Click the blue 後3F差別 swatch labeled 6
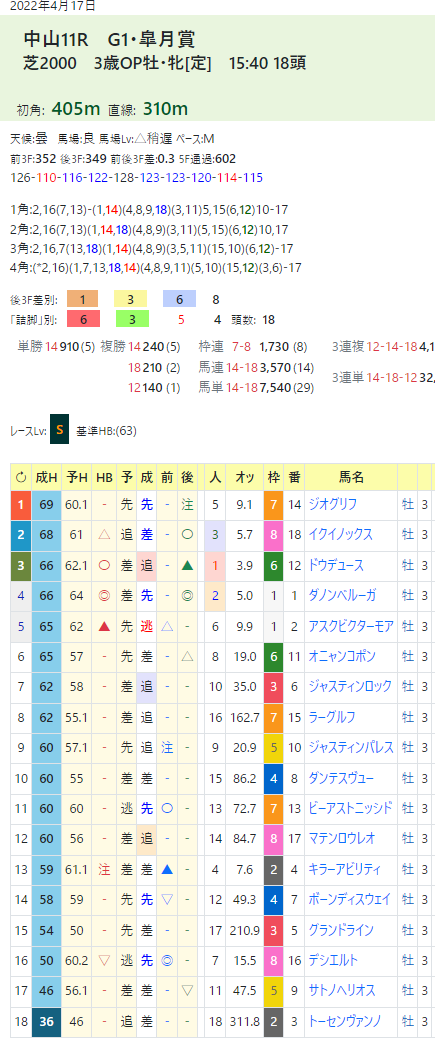This screenshot has width=435, height=1043. click(x=180, y=299)
